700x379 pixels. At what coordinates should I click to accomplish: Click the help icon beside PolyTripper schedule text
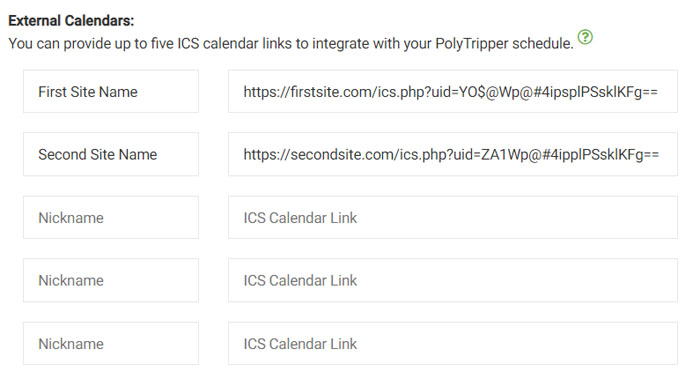click(x=585, y=37)
